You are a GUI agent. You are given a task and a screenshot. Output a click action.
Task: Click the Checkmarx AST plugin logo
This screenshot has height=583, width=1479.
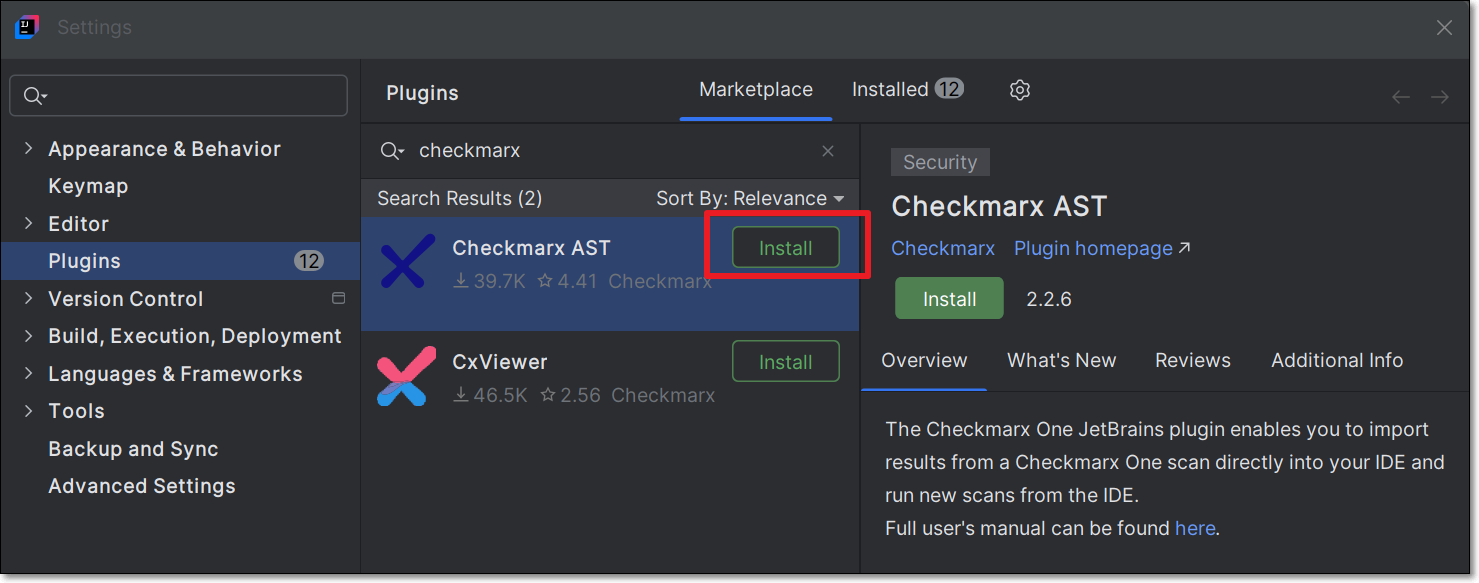[407, 262]
